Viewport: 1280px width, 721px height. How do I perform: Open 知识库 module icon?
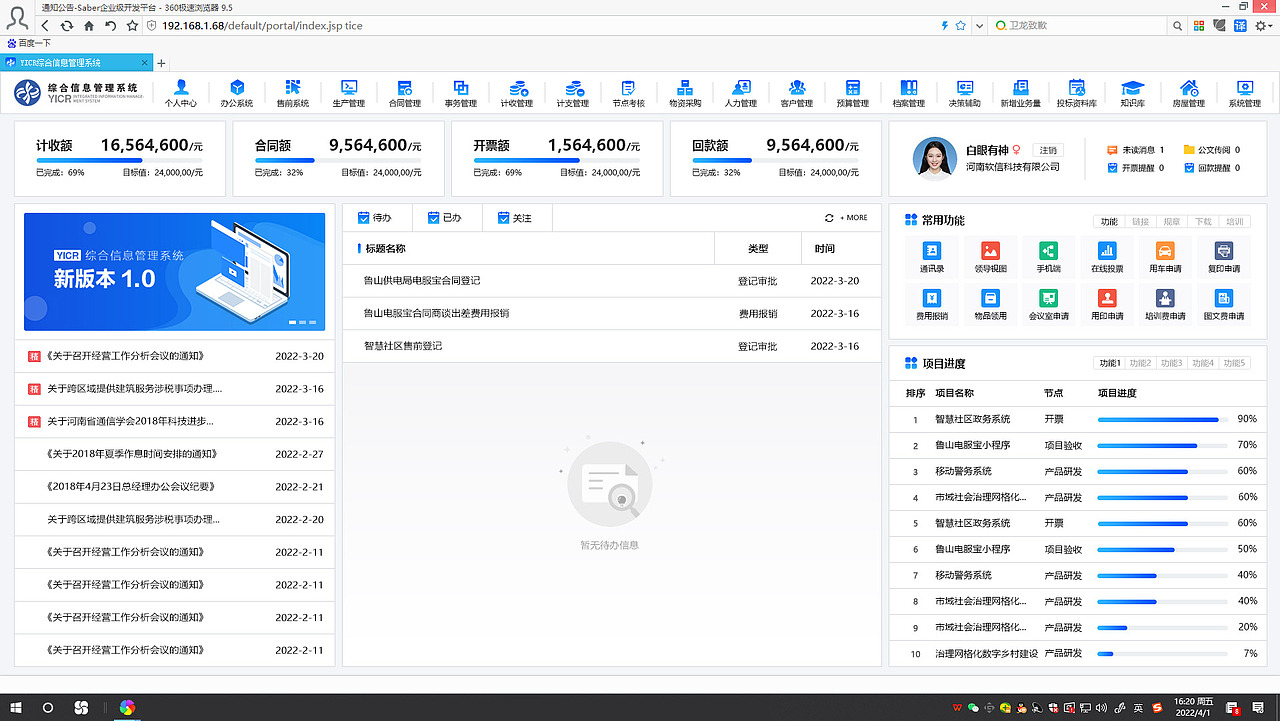click(1132, 94)
